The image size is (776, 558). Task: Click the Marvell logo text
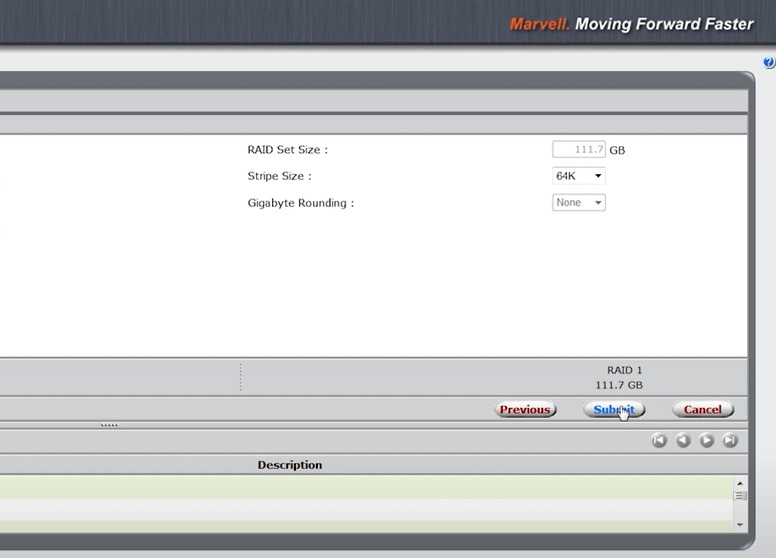click(x=539, y=24)
